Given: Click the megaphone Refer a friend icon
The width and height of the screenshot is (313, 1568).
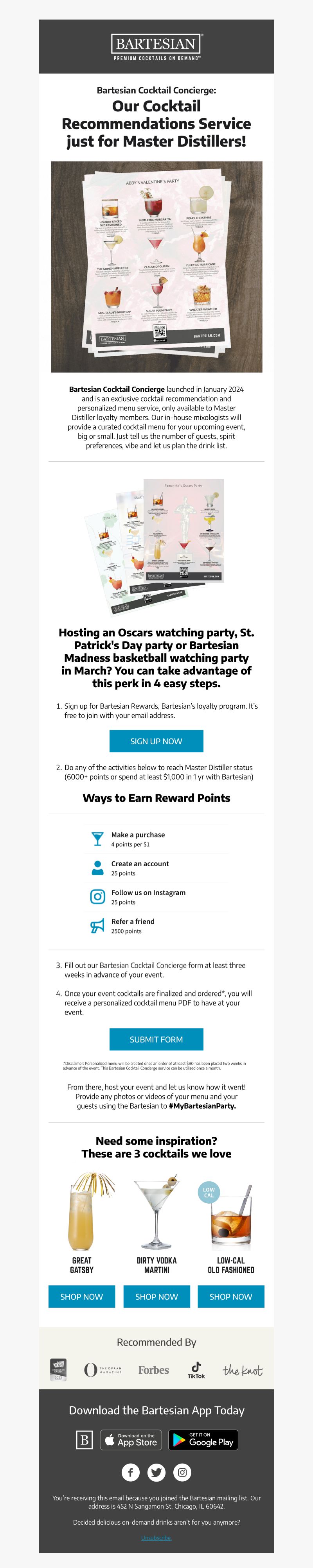Looking at the screenshot, I should [97, 926].
